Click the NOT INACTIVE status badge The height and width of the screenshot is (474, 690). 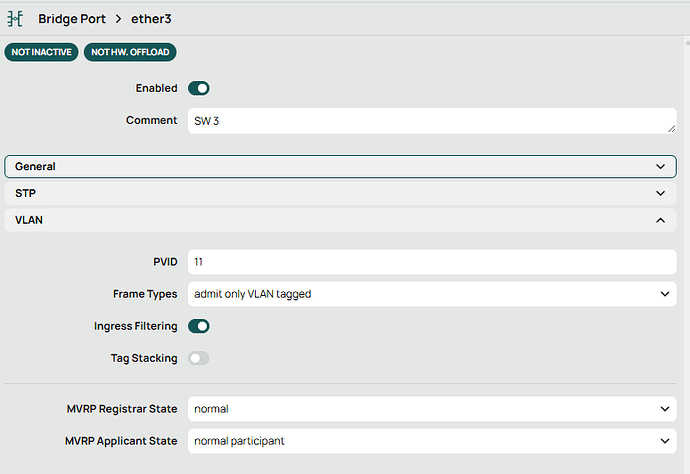(x=42, y=52)
